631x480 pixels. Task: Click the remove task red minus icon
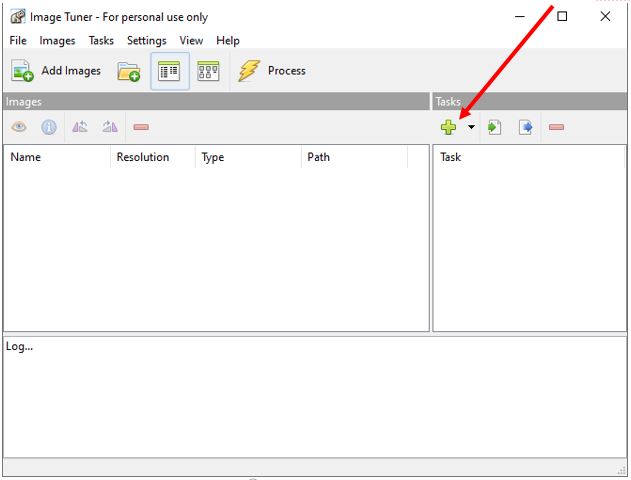pos(556,127)
